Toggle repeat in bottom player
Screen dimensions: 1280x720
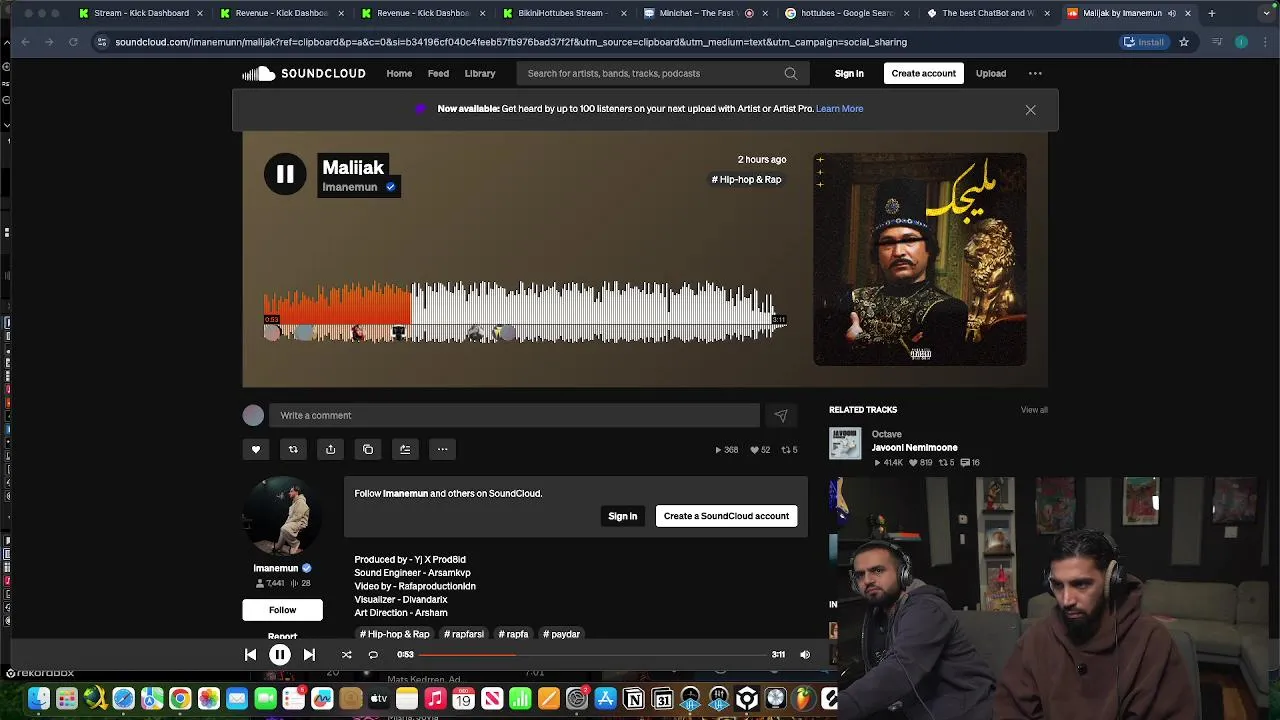(373, 655)
